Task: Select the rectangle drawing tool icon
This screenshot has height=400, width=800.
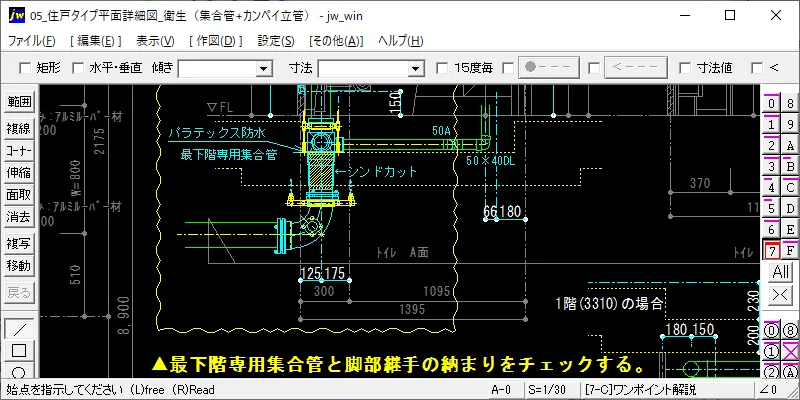Action: (x=19, y=351)
